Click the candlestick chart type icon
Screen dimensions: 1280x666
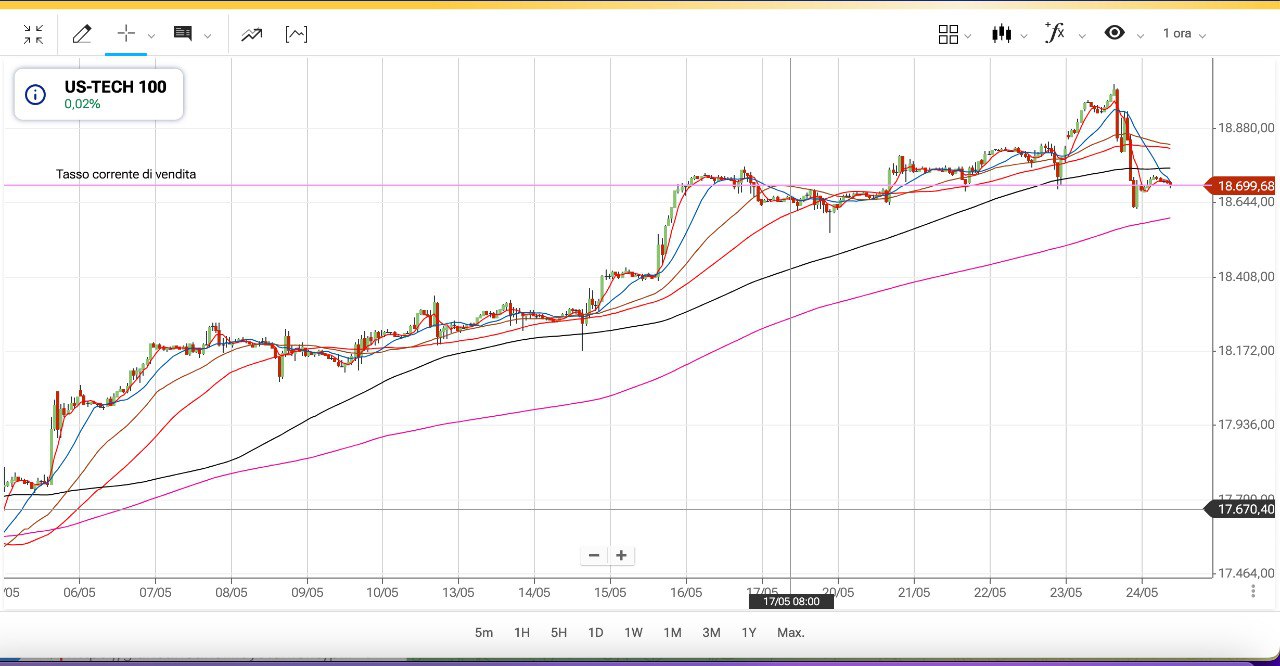point(1001,35)
